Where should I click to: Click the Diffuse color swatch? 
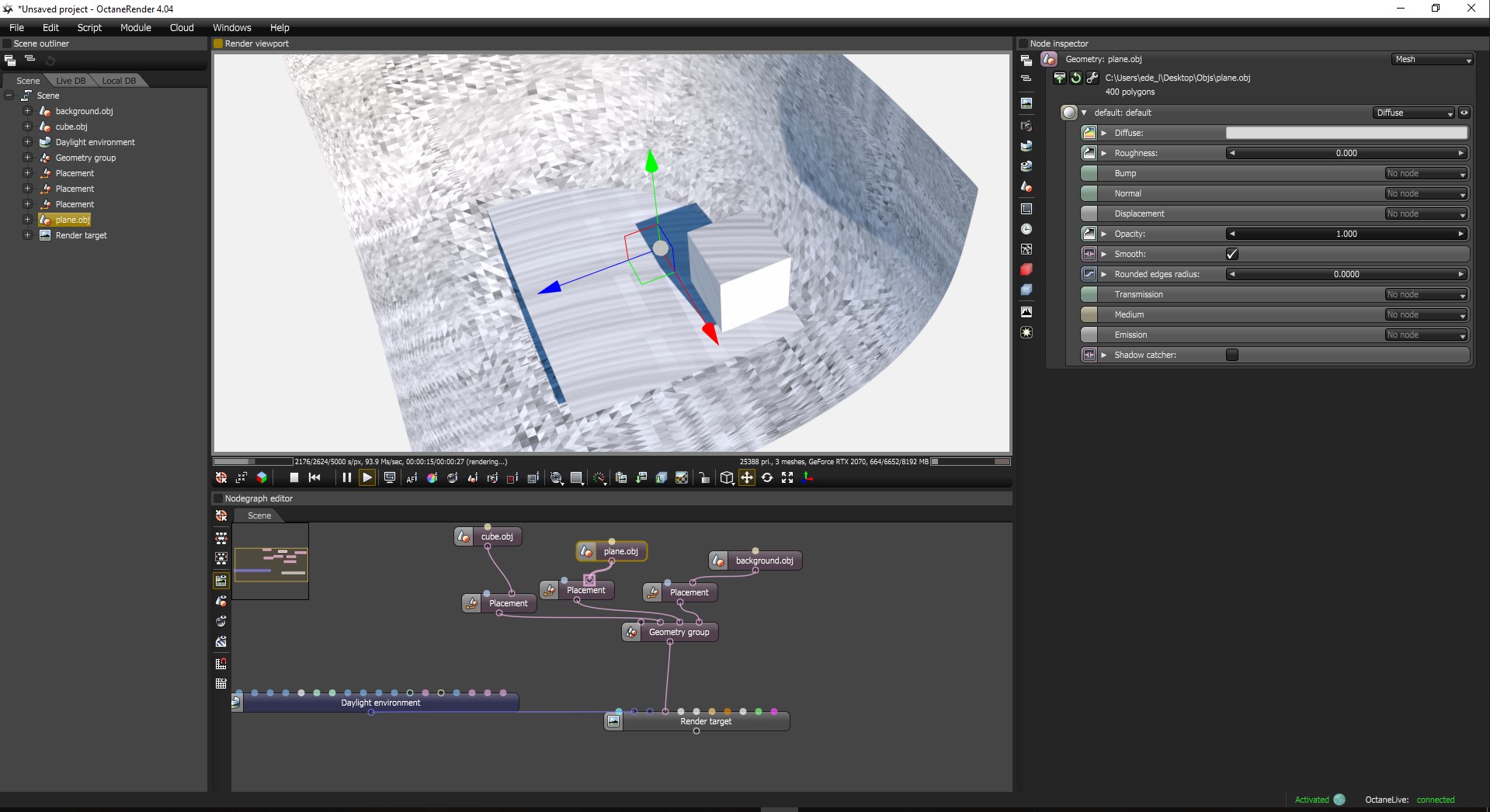click(1346, 133)
